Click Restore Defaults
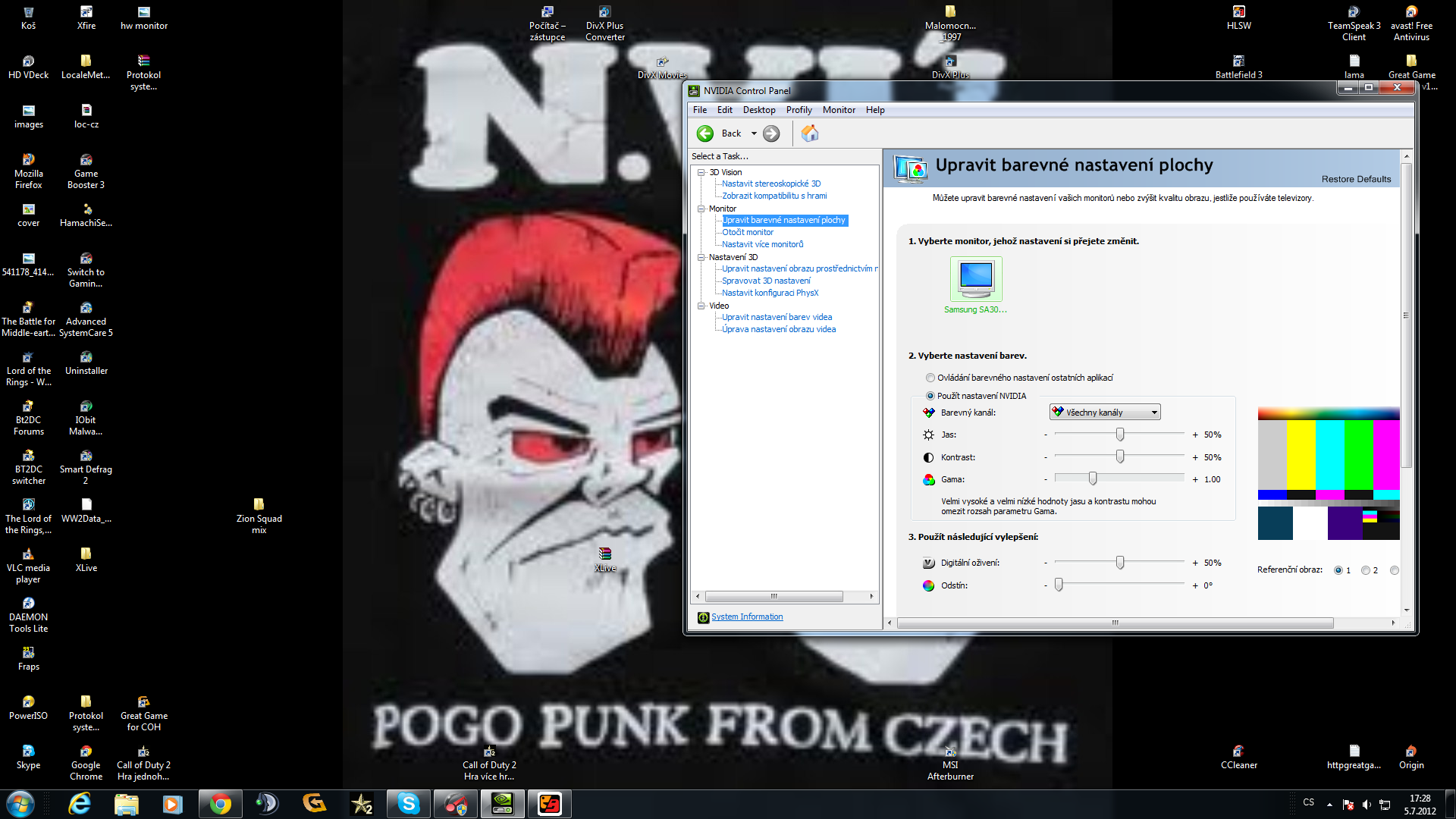 pos(1356,179)
